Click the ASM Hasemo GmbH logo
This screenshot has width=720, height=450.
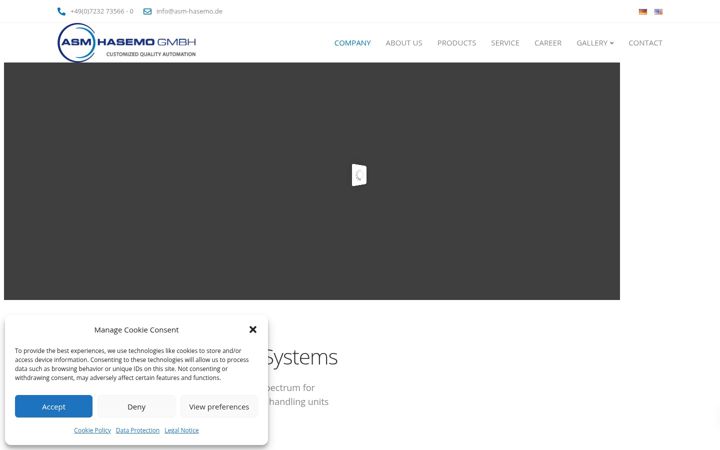[127, 43]
